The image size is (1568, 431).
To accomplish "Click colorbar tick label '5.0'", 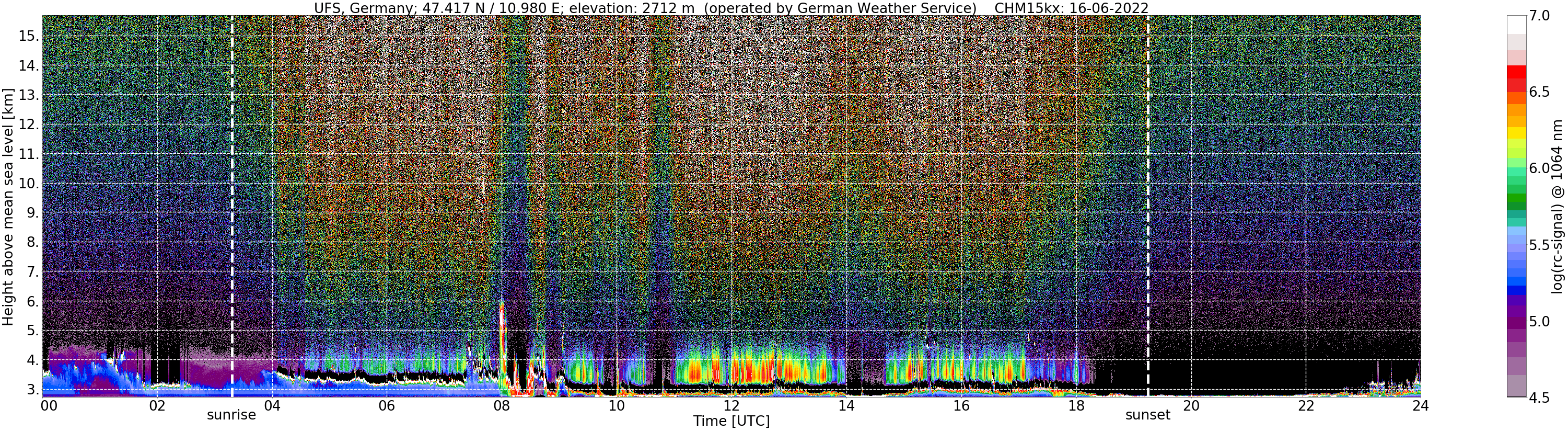I will (1539, 321).
